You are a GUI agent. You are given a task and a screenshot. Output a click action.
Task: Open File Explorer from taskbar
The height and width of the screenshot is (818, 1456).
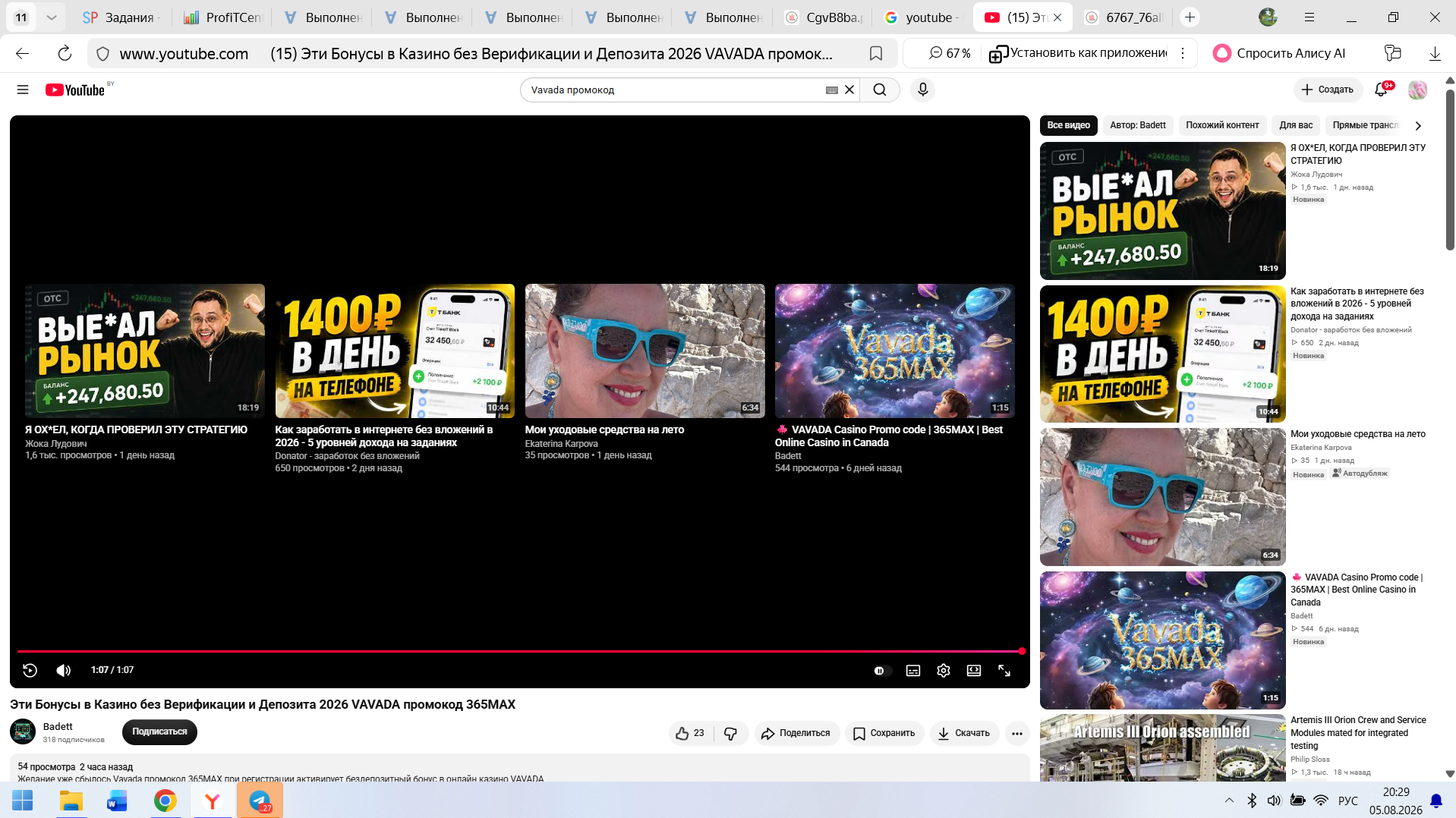tap(71, 801)
